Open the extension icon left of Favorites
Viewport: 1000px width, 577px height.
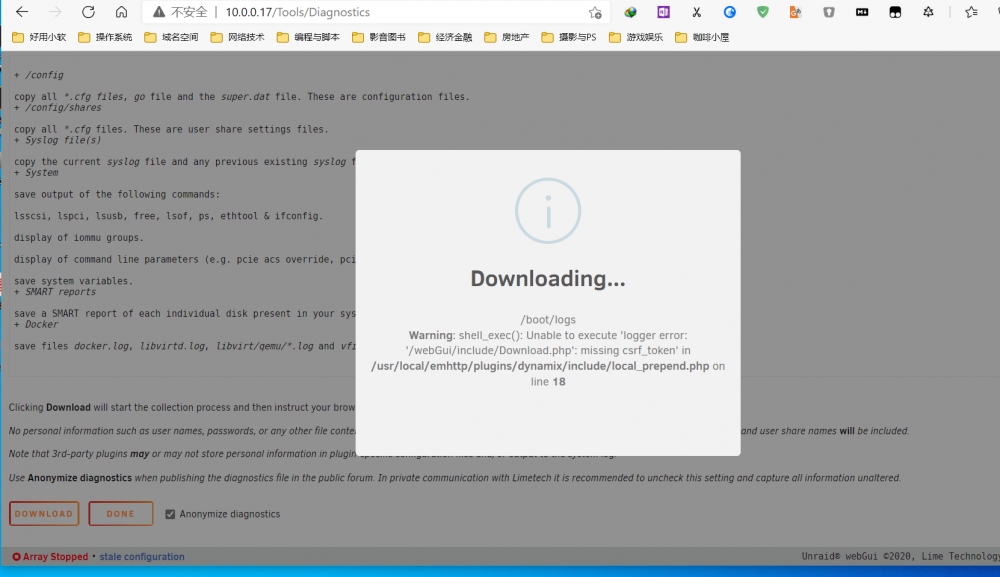(x=928, y=12)
